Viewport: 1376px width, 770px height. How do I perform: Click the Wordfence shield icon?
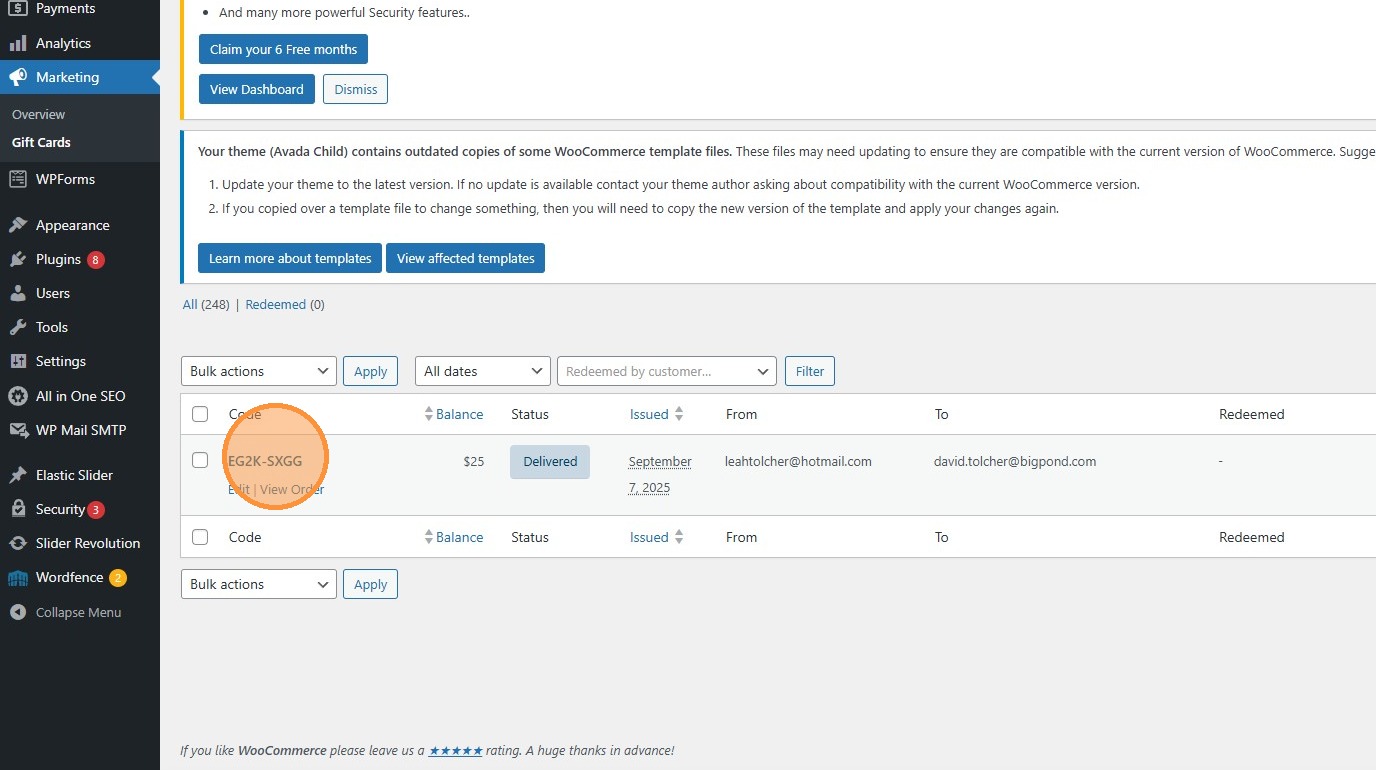pos(17,577)
